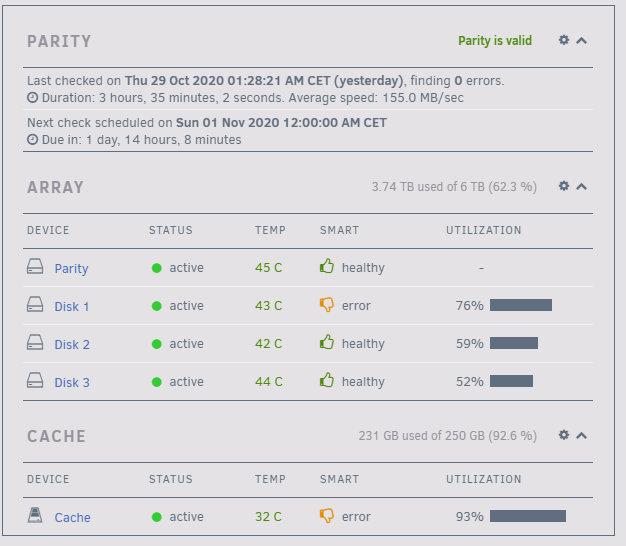Click Disk 3 SMART healthy thumbs-up icon
The width and height of the screenshot is (626, 546).
click(x=327, y=380)
